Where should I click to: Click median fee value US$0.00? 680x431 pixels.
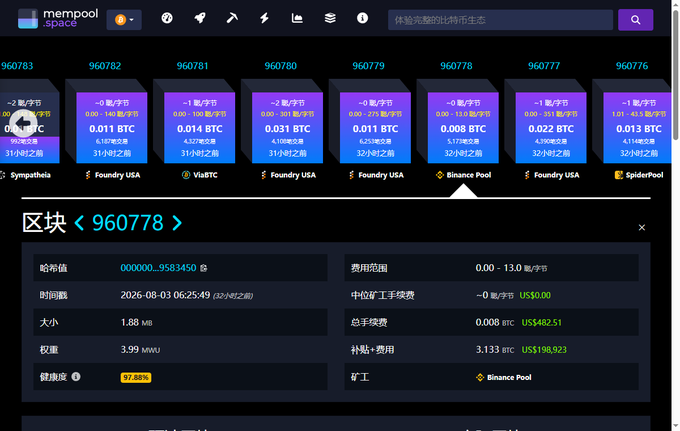[535, 295]
